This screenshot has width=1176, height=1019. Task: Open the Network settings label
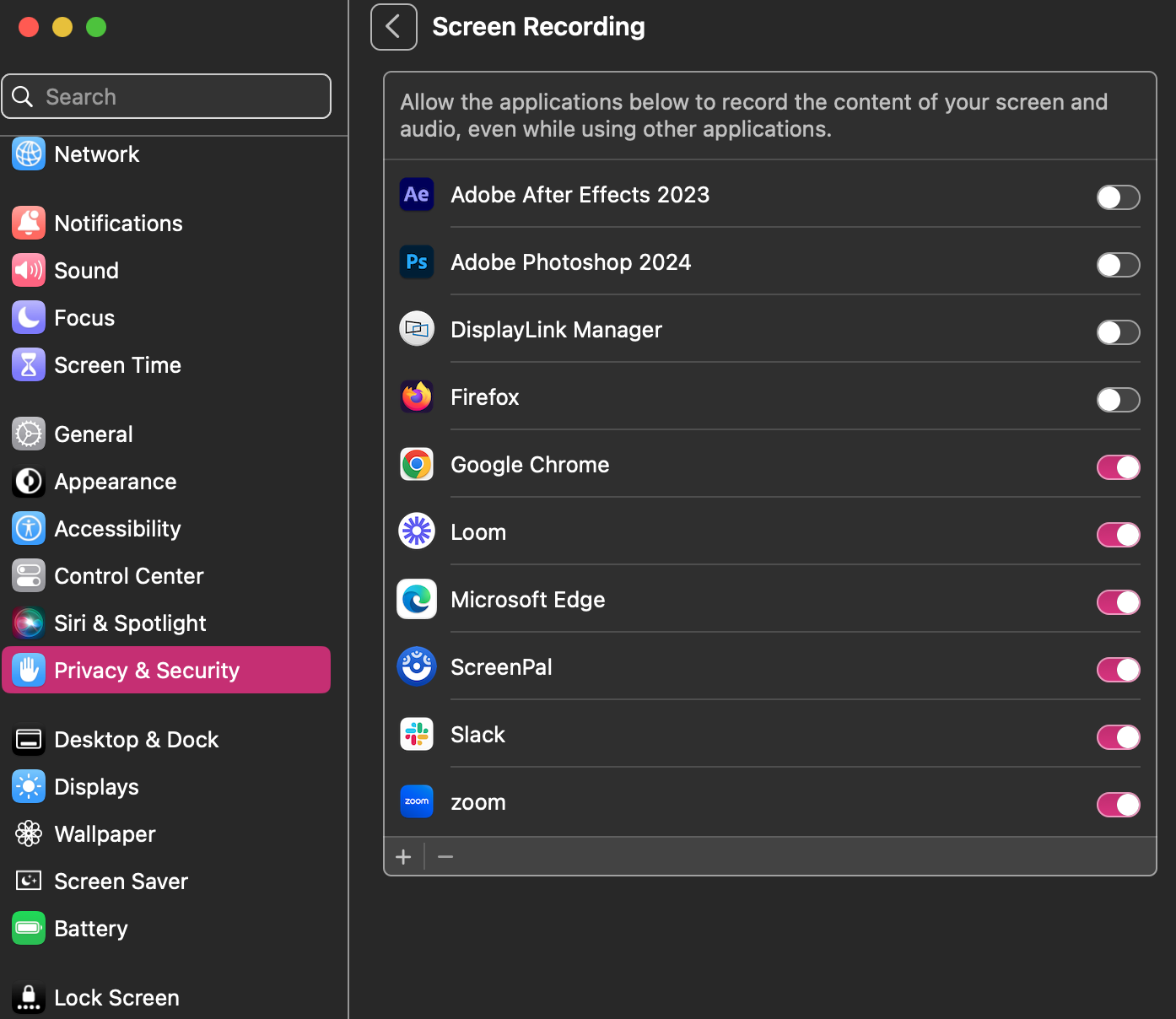97,154
